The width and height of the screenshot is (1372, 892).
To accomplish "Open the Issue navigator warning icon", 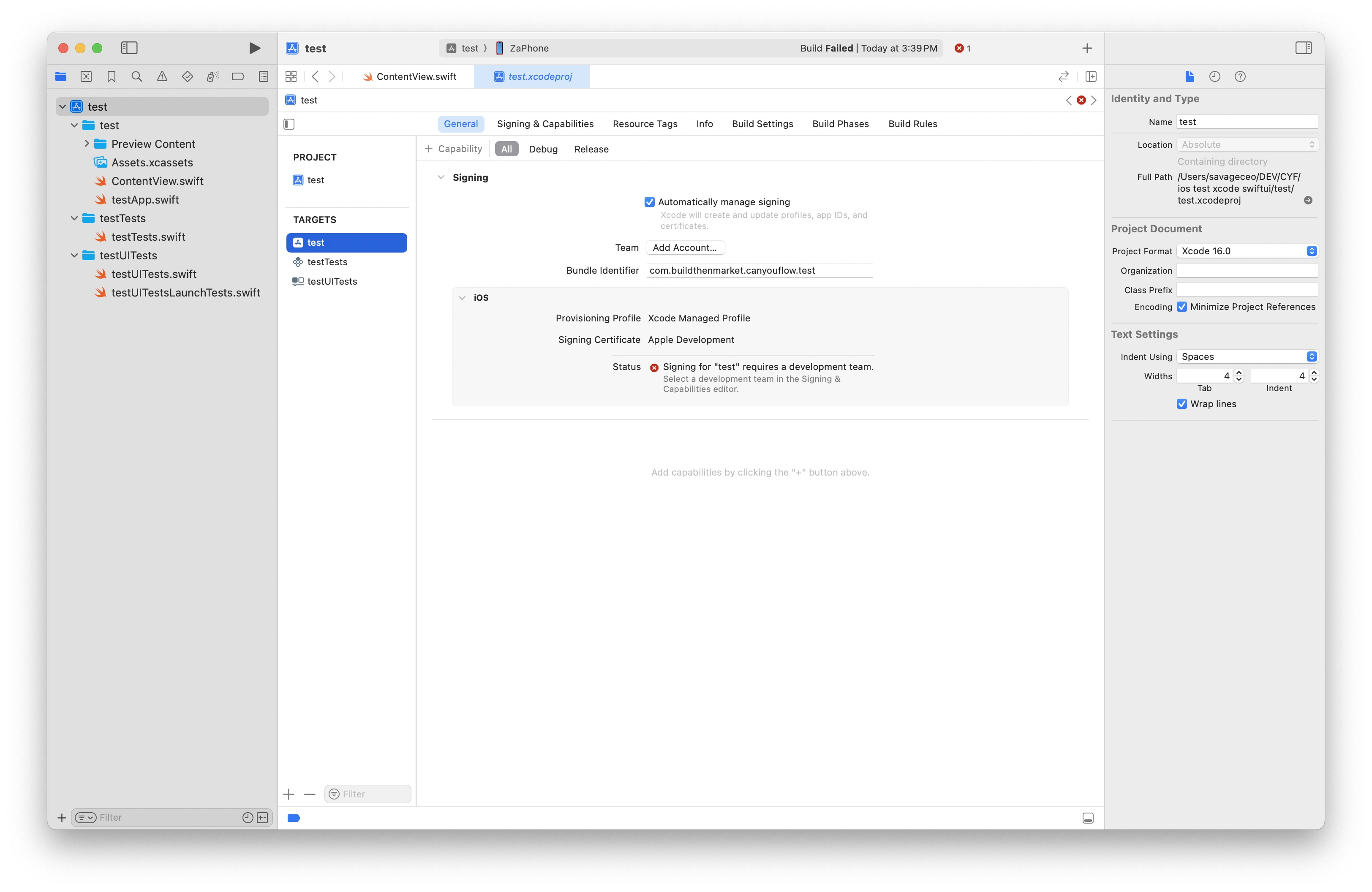I will tap(162, 76).
